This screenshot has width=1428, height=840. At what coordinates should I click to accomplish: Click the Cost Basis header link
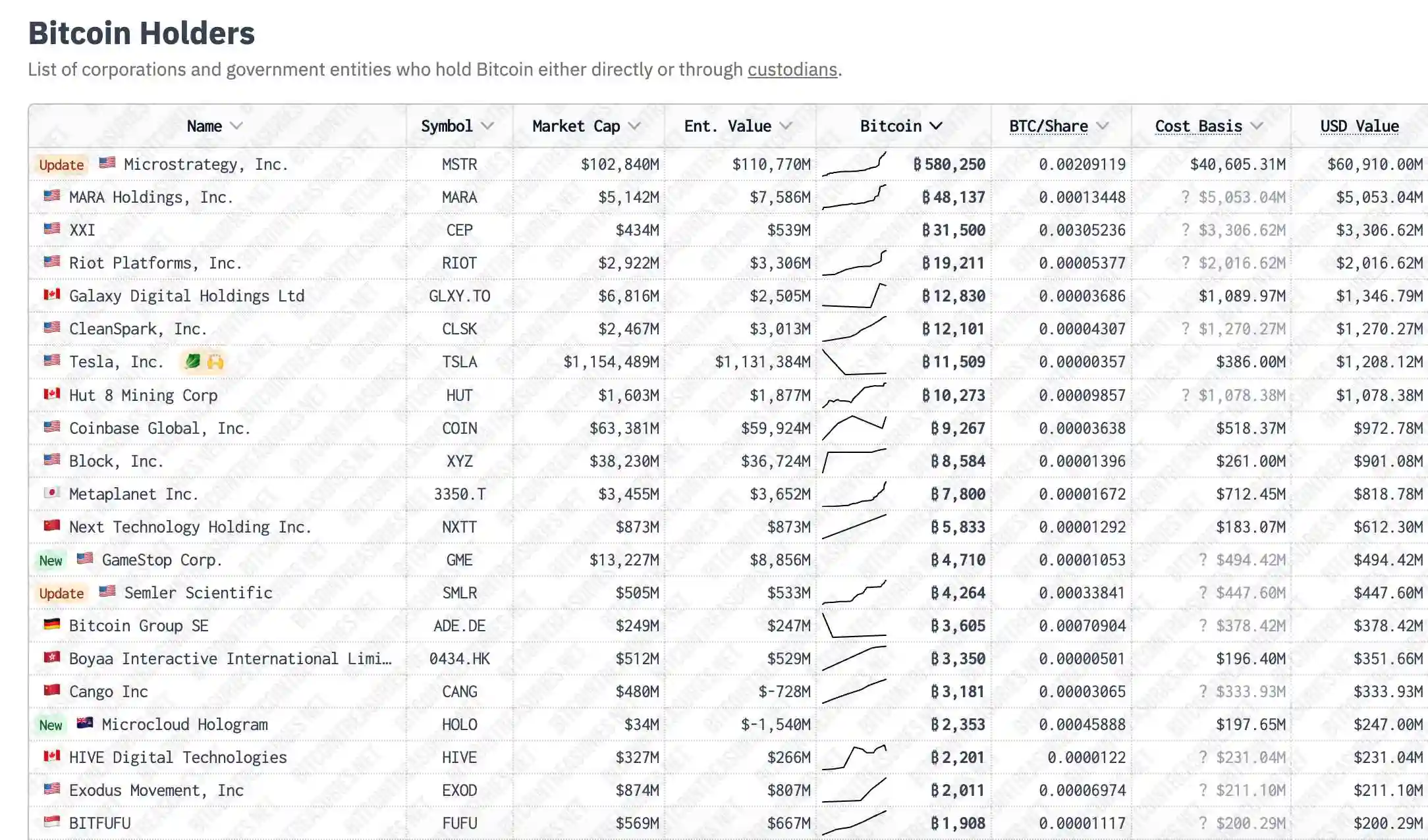pos(1199,126)
